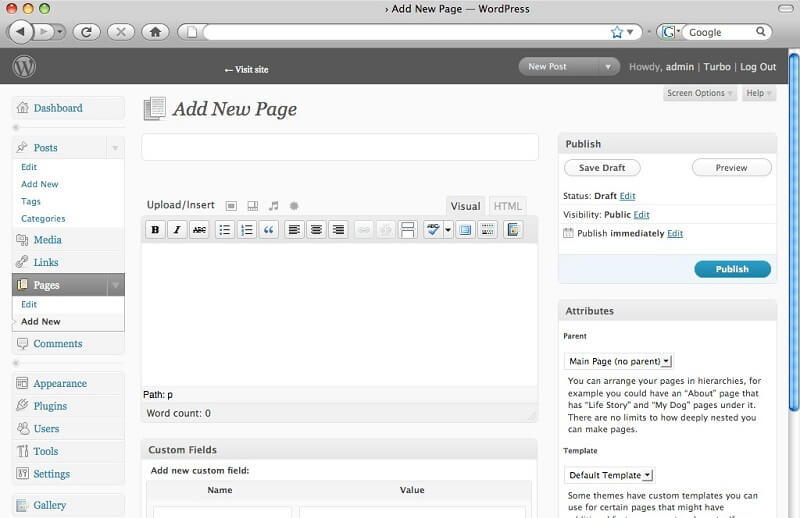This screenshot has width=800, height=518.
Task: Edit the post Status
Action: 627,196
